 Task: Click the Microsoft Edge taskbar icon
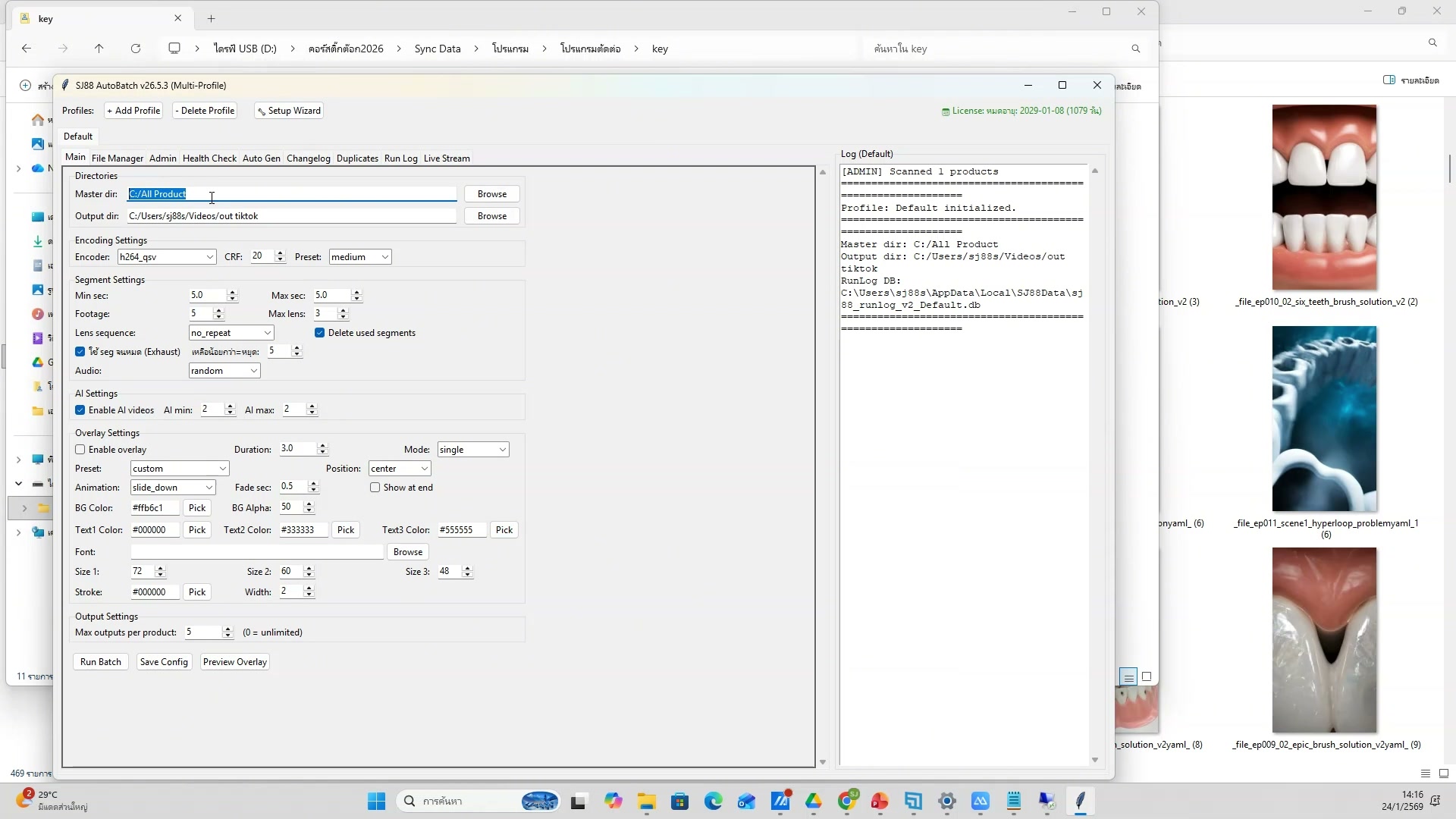pyautogui.click(x=713, y=801)
